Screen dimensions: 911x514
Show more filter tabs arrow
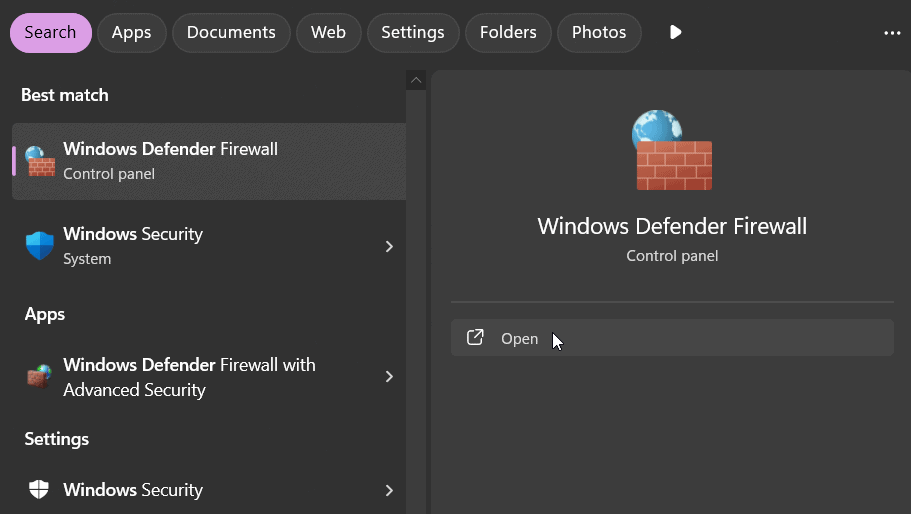click(675, 32)
